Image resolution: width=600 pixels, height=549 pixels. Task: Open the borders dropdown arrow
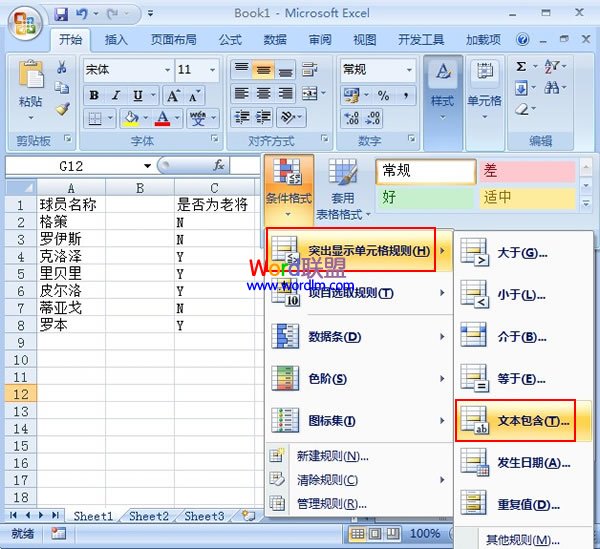(110, 118)
